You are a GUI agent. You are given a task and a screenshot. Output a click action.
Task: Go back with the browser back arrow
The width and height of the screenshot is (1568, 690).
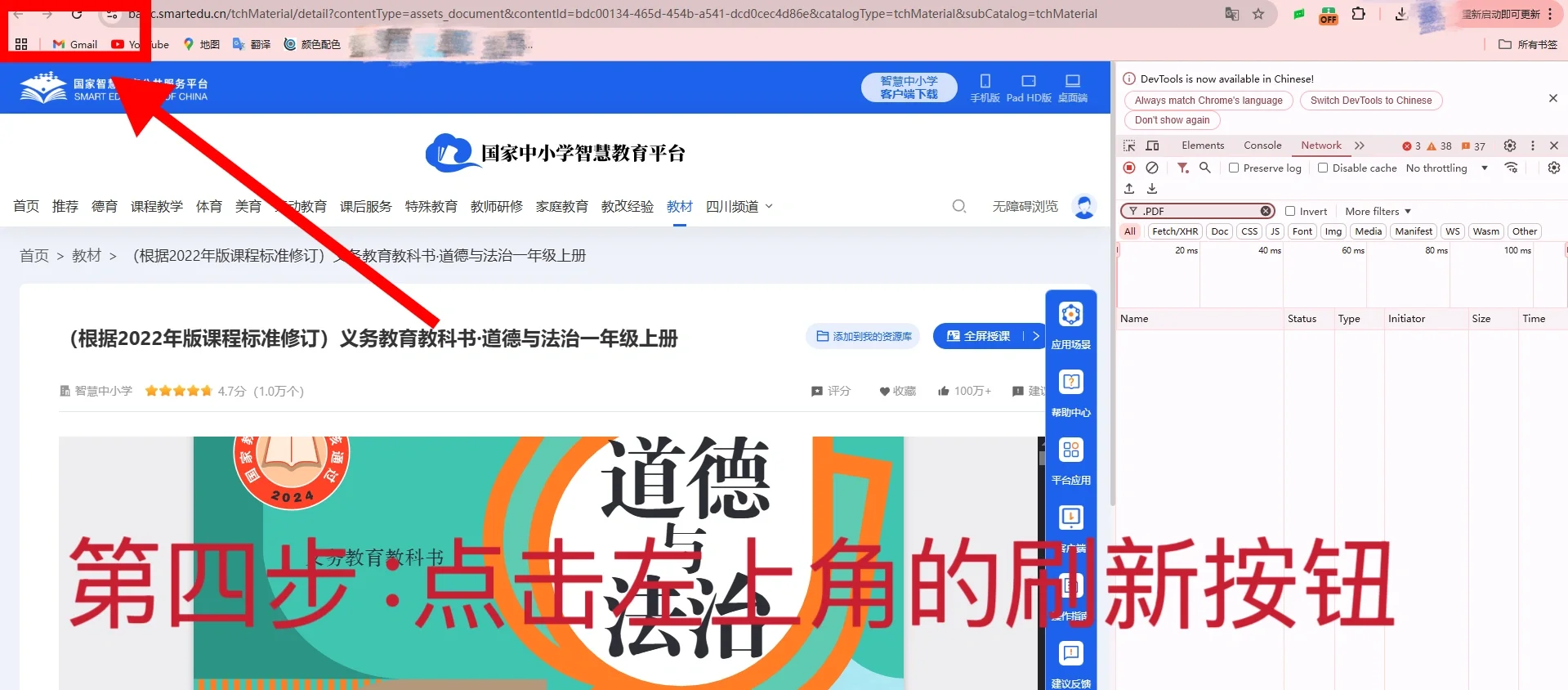pos(18,14)
